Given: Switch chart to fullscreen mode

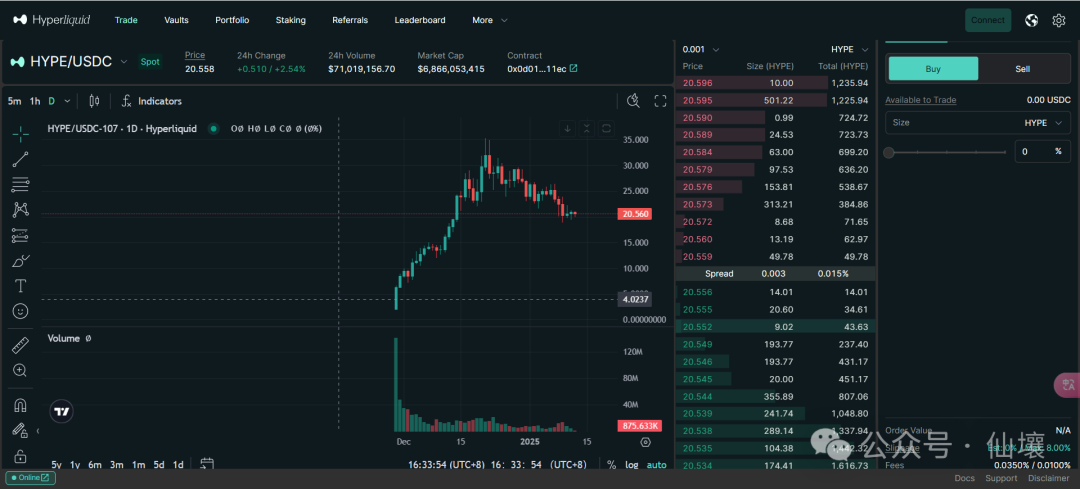Looking at the screenshot, I should [660, 101].
